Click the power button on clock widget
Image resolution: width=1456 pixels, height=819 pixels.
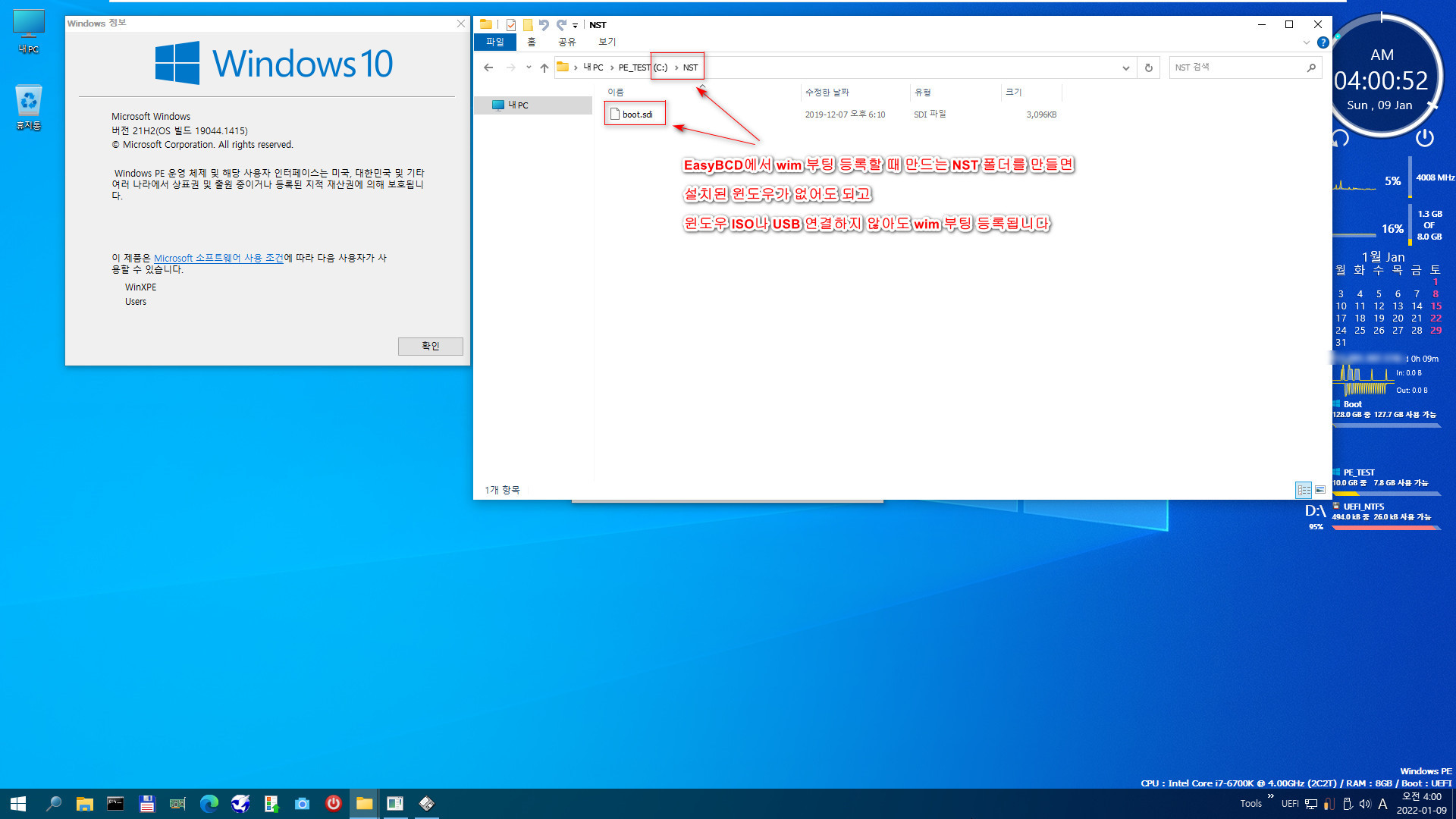[x=1425, y=137]
